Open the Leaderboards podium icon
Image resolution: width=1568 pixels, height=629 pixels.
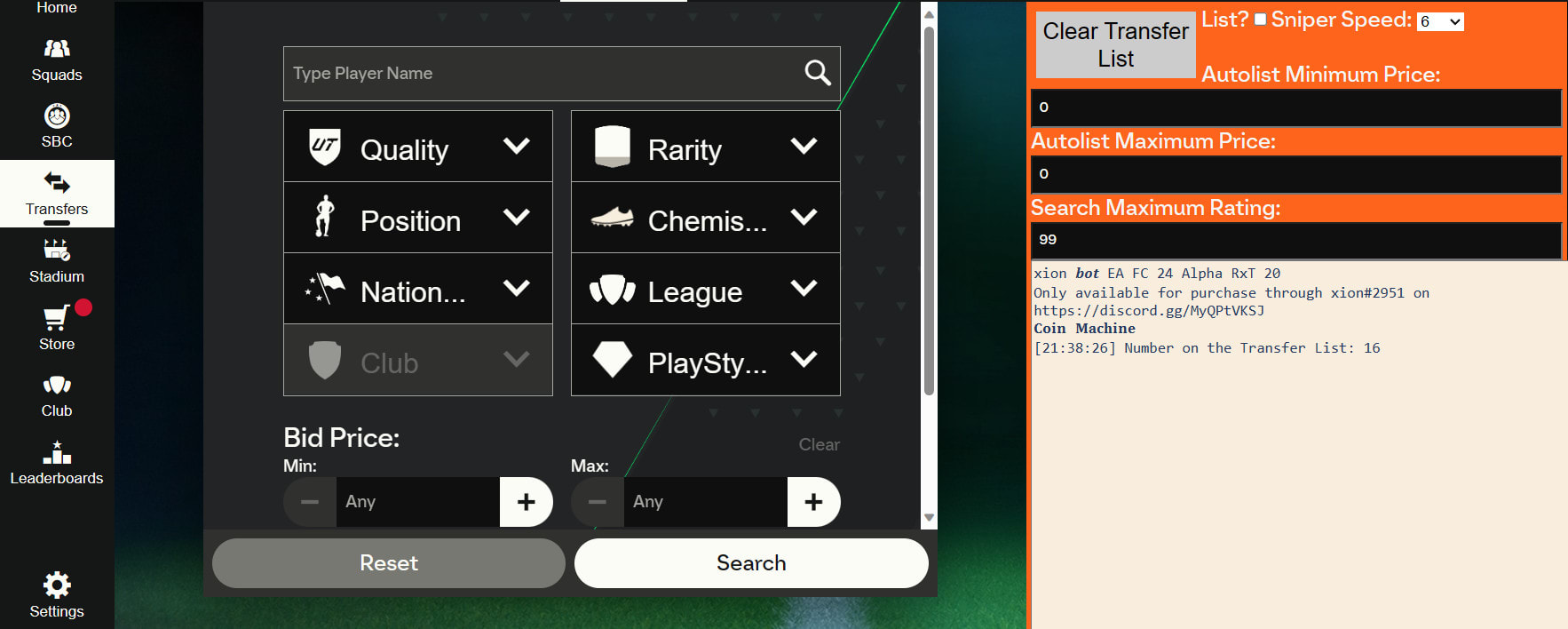pyautogui.click(x=57, y=452)
